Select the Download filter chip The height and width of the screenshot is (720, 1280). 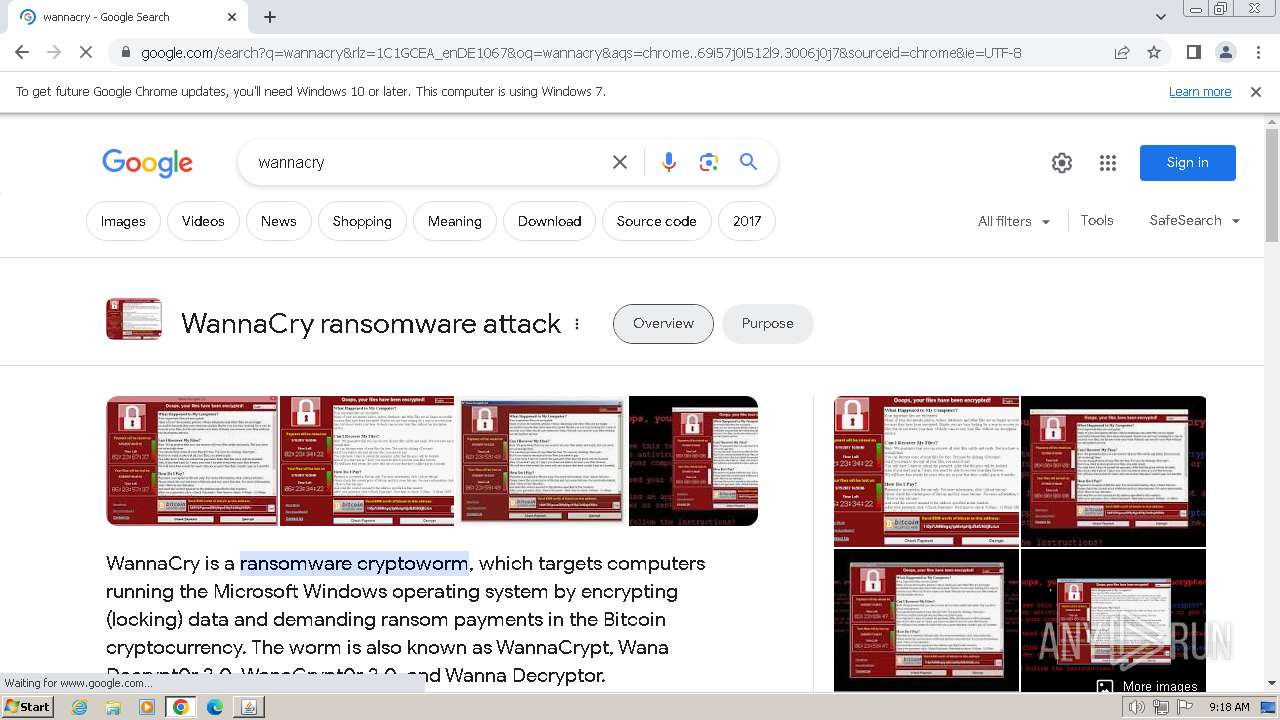[x=550, y=221]
